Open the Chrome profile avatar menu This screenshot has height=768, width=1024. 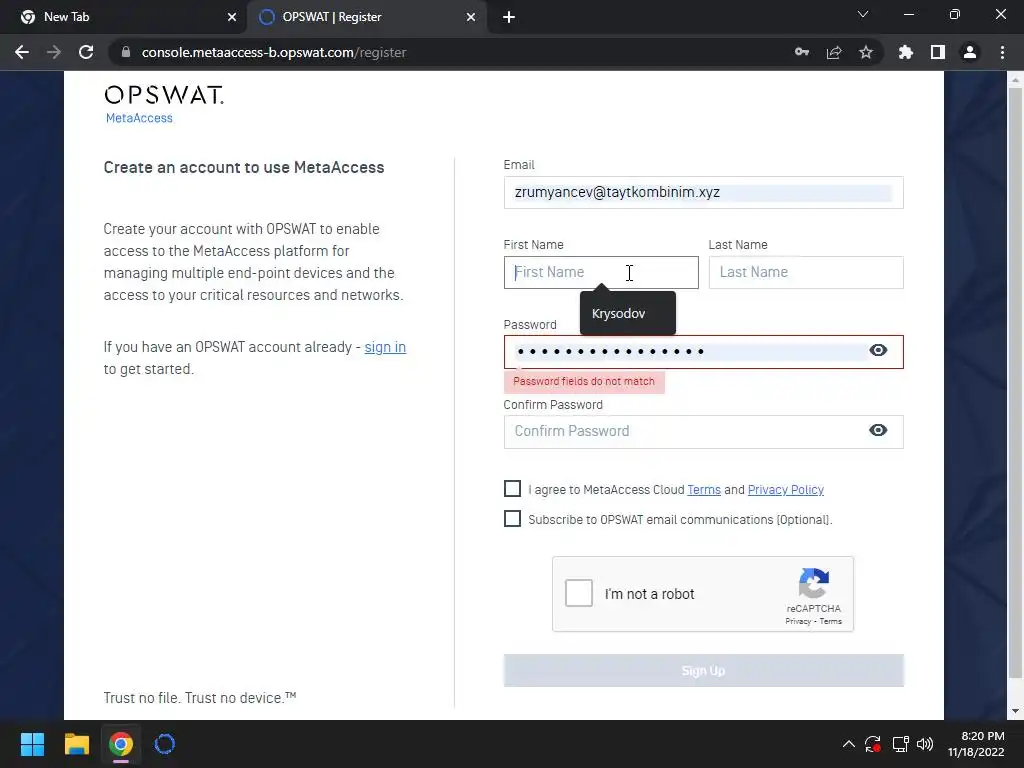click(x=970, y=52)
